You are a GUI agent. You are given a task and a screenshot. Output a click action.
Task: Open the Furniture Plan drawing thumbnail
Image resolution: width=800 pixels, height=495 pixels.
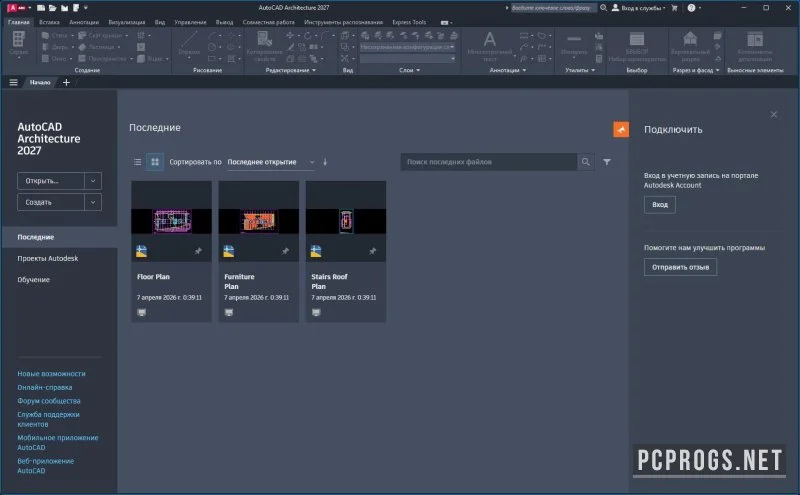(259, 221)
